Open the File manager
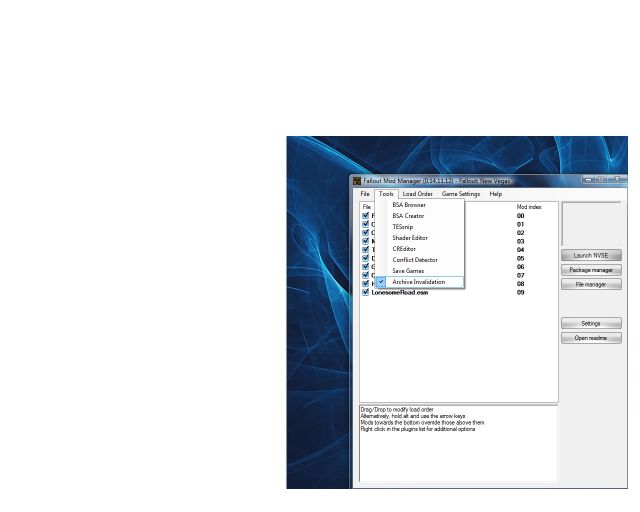This screenshot has width=640, height=512. (x=591, y=284)
